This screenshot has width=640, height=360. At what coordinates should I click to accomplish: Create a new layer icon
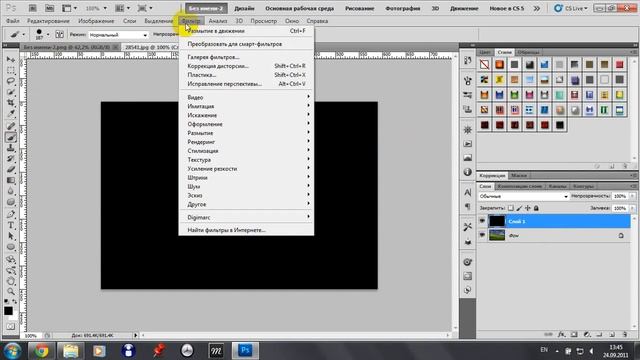612,335
